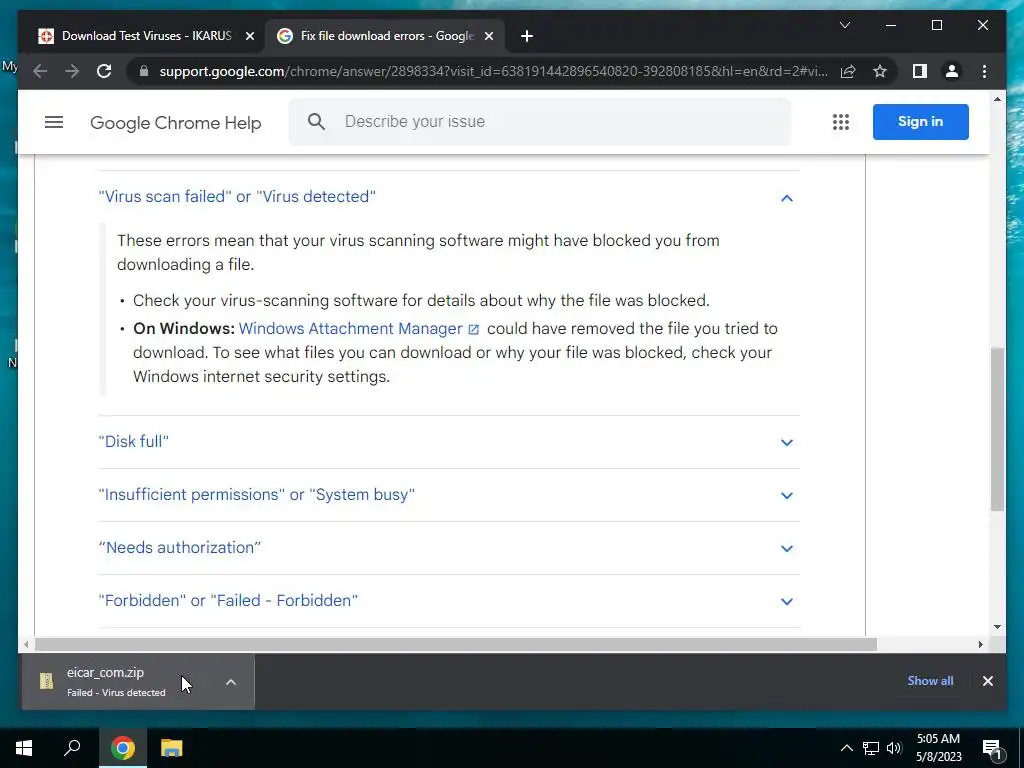Show hidden system tray icons

click(846, 748)
